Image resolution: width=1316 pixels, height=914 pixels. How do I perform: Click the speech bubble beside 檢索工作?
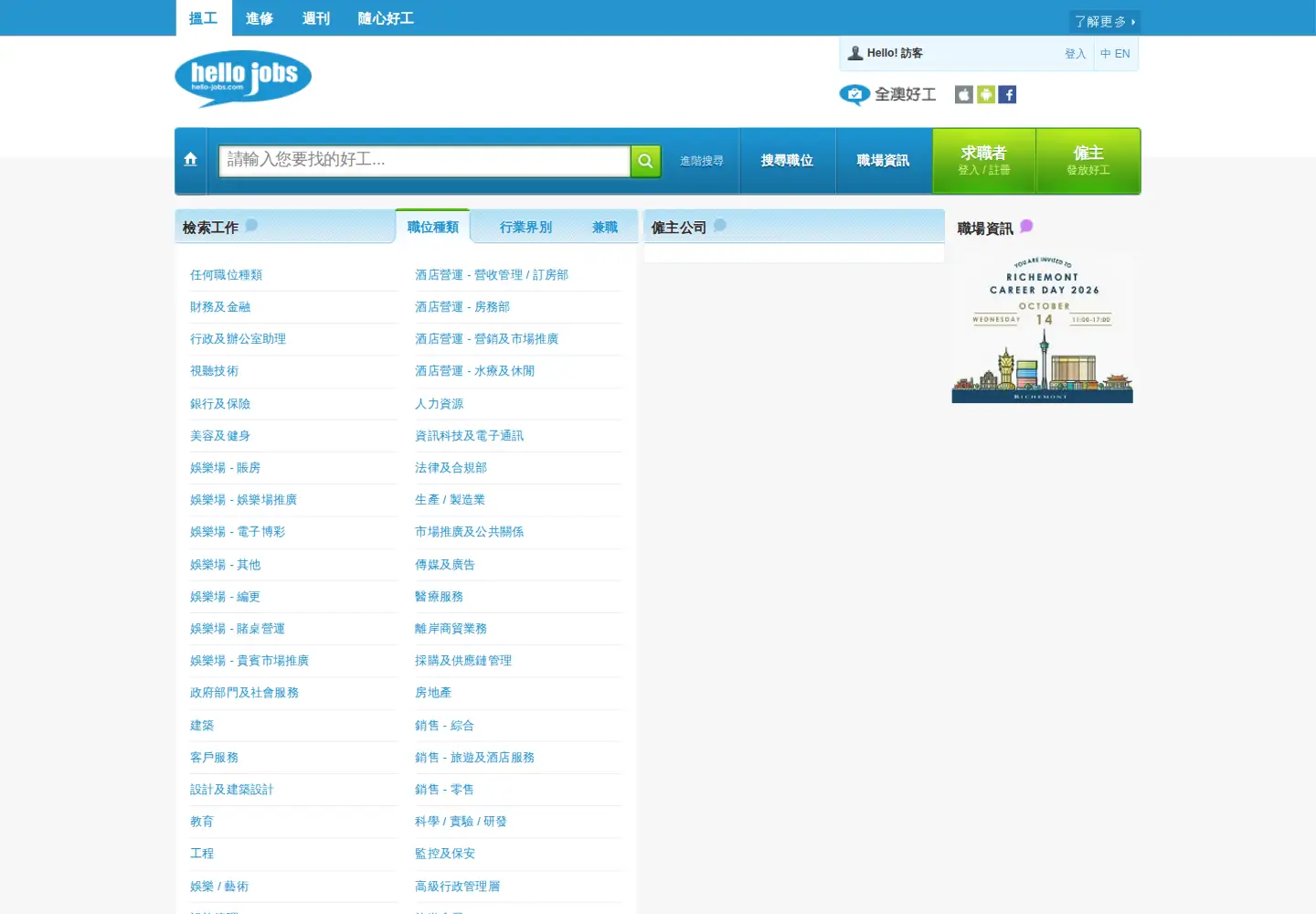(251, 225)
